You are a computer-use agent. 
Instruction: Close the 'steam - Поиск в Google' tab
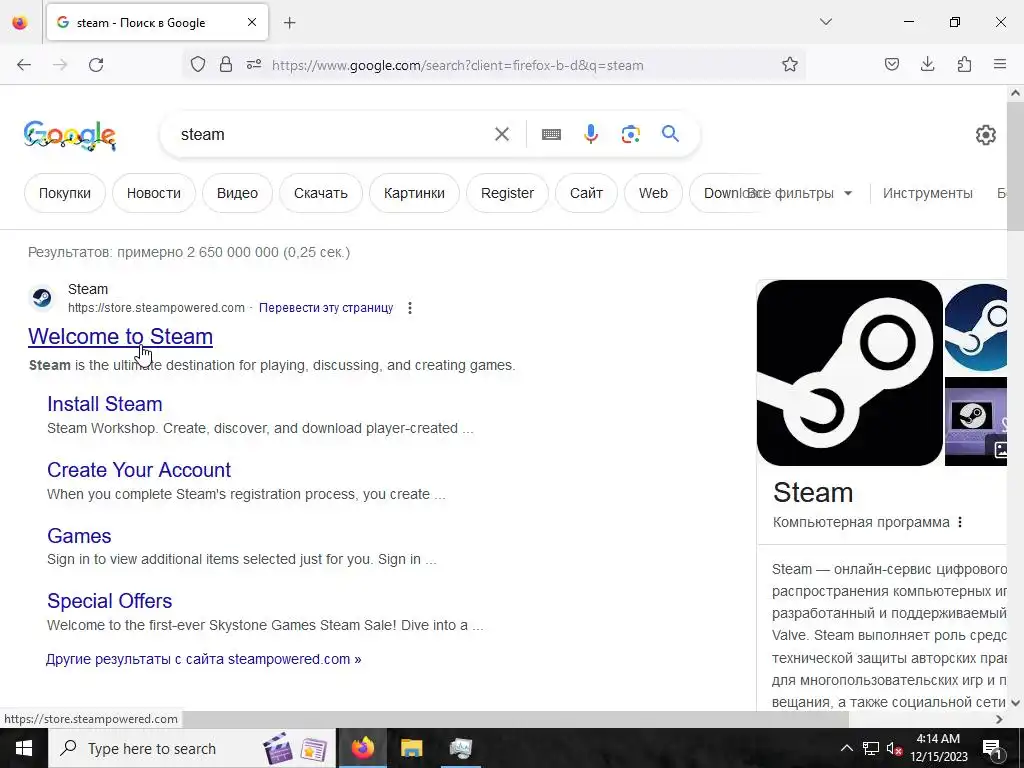coord(252,22)
